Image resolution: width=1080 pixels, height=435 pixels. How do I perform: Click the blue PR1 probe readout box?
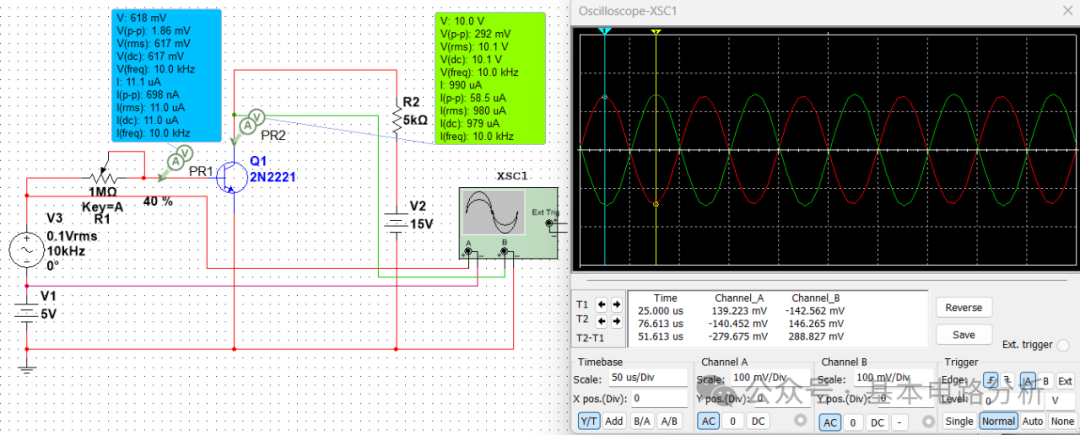[165, 74]
